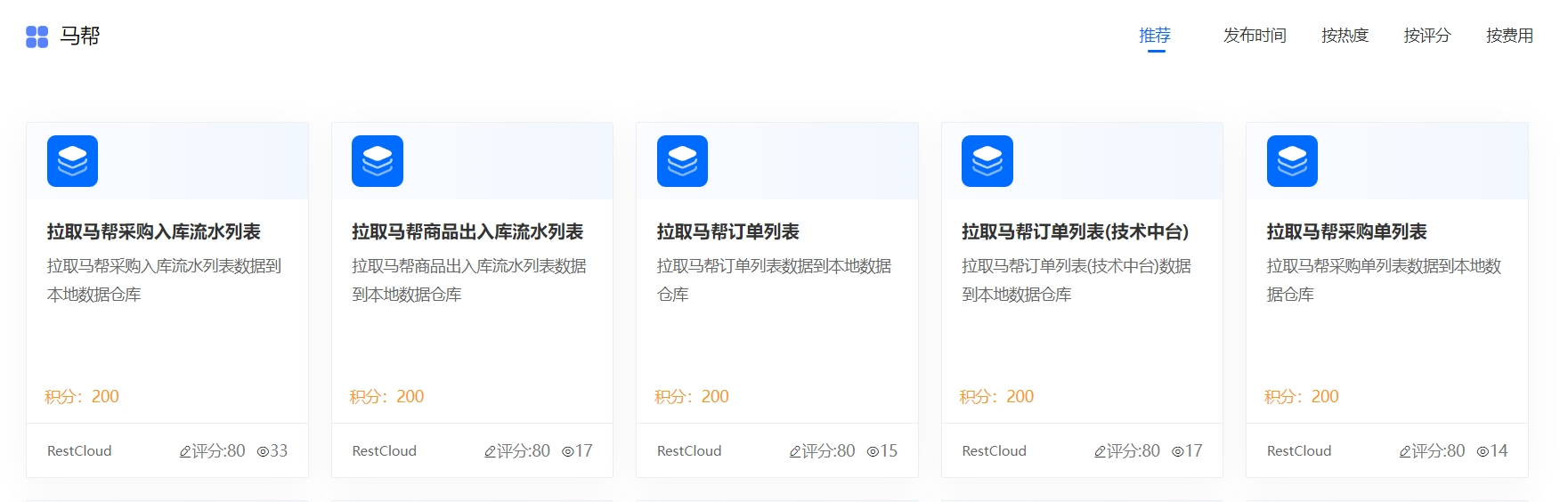Click RestCloud author on 商品出入库流水列表 card
1568x502 pixels.
385,451
